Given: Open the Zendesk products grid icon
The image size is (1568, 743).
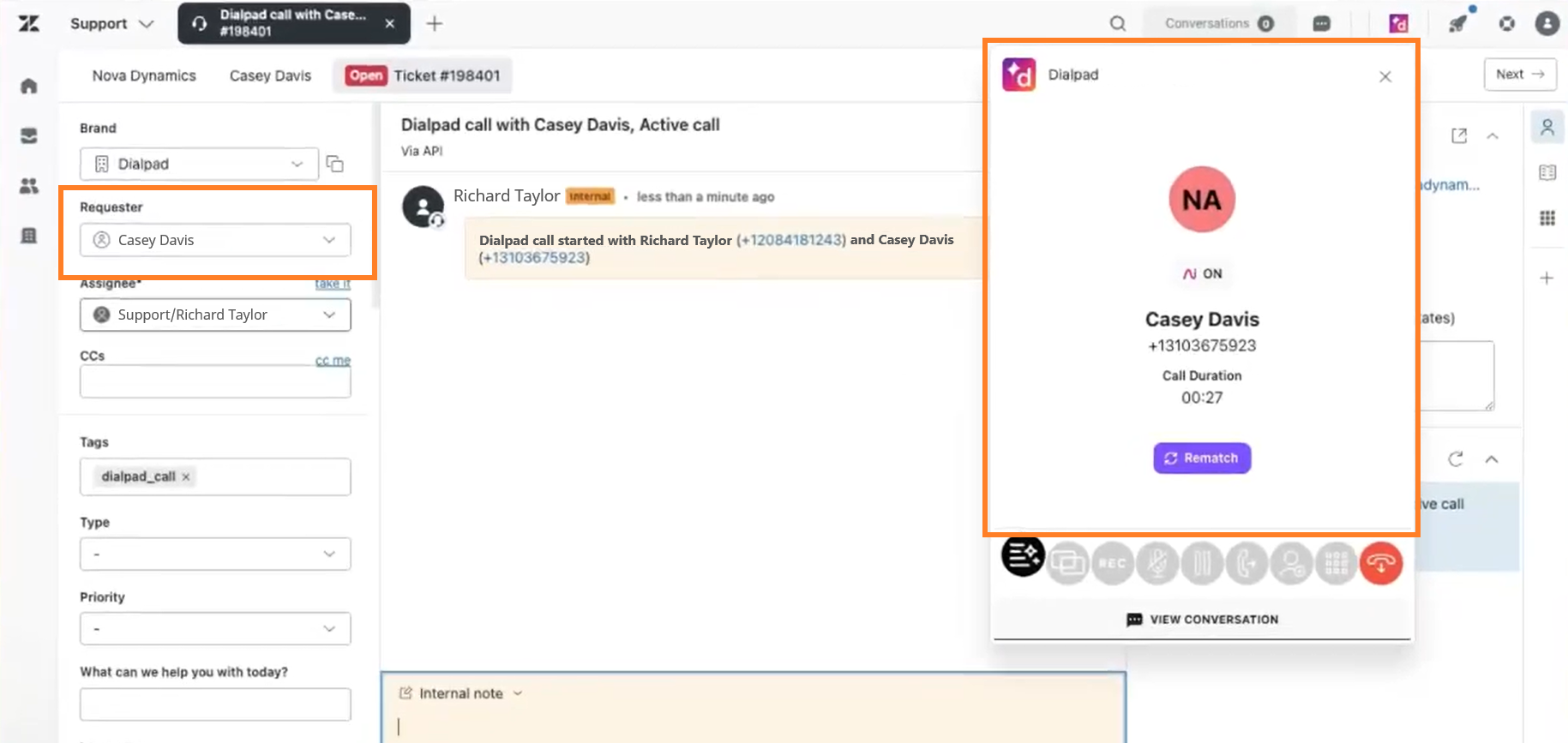Looking at the screenshot, I should (1507, 24).
